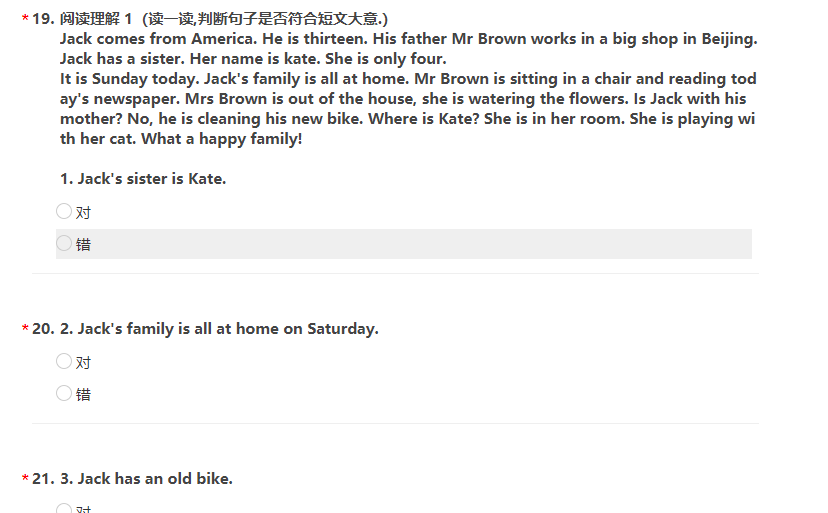
Task: Click passage line "Jack comes from America"
Action: 408,39
